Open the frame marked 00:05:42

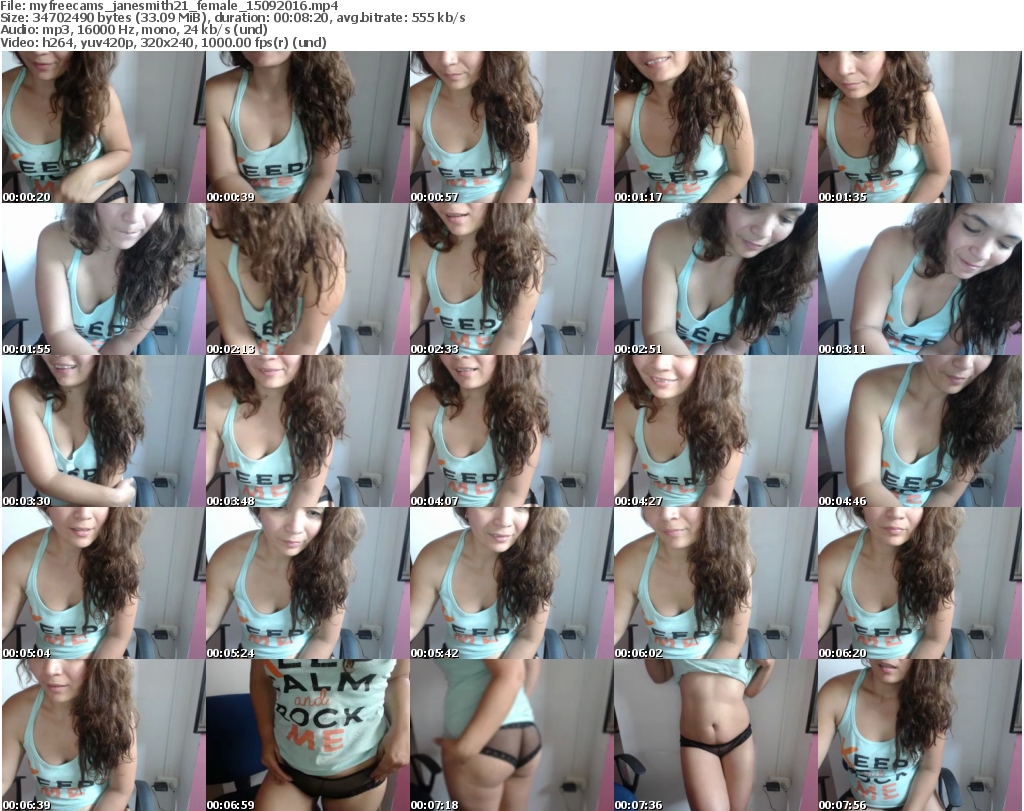[511, 583]
